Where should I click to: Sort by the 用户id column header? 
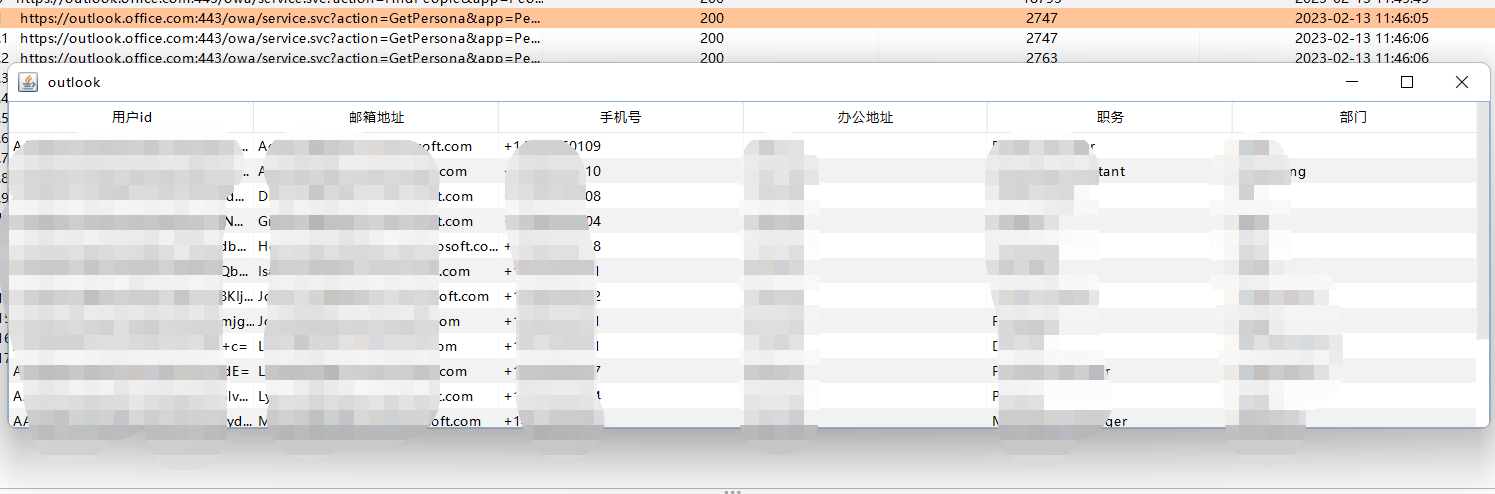[132, 118]
